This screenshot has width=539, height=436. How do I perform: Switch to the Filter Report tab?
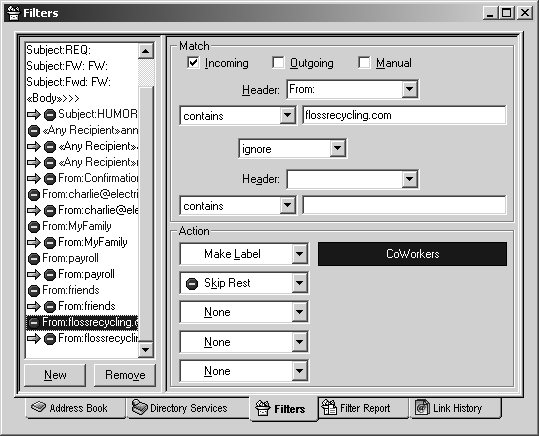tap(363, 408)
